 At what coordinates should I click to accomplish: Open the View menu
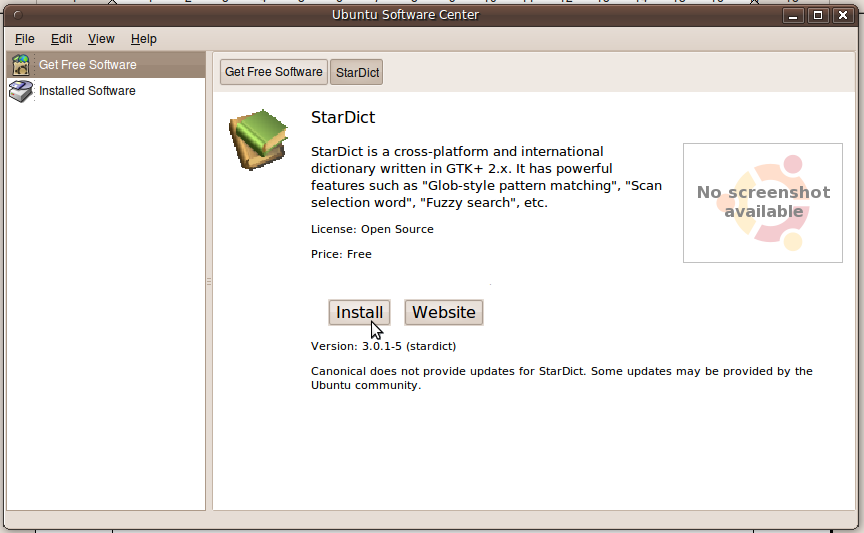point(101,39)
